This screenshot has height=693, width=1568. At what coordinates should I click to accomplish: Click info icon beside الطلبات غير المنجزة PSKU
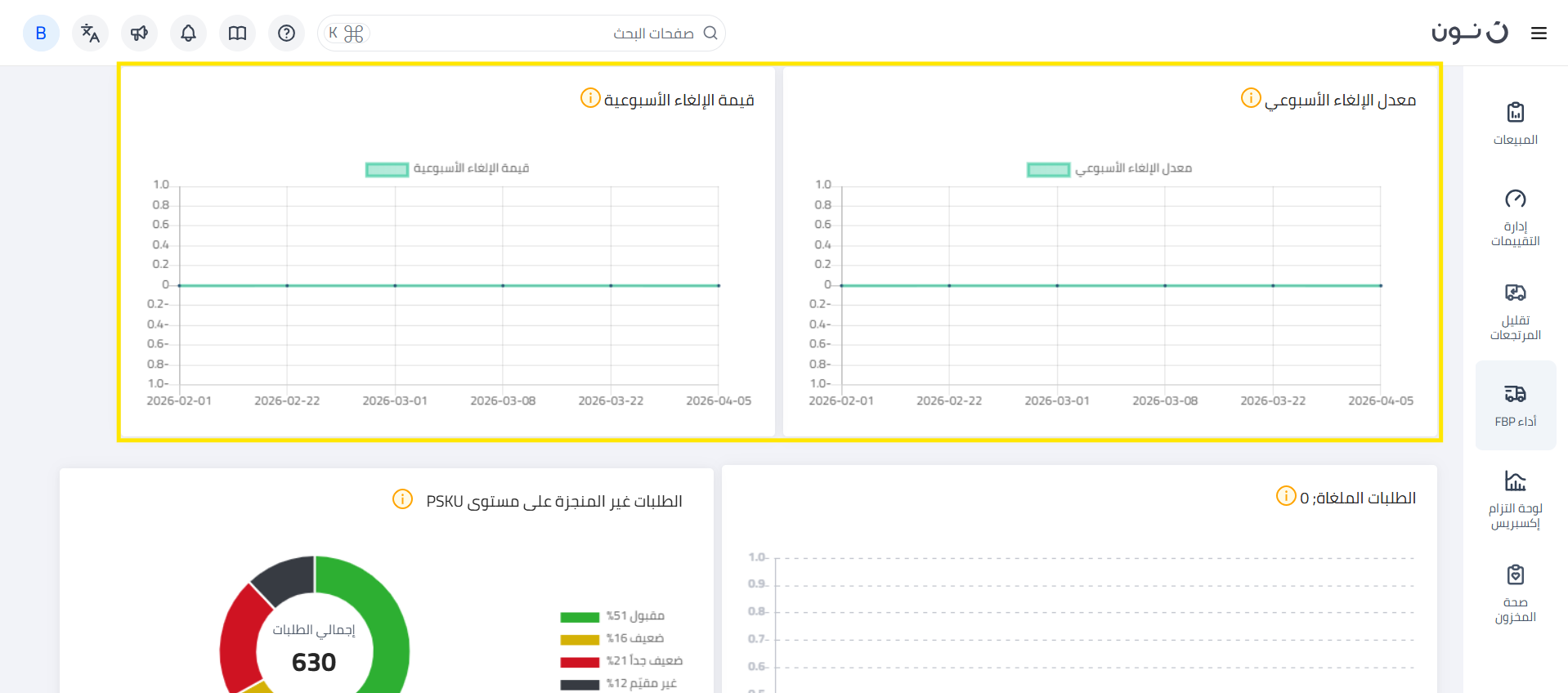click(402, 499)
